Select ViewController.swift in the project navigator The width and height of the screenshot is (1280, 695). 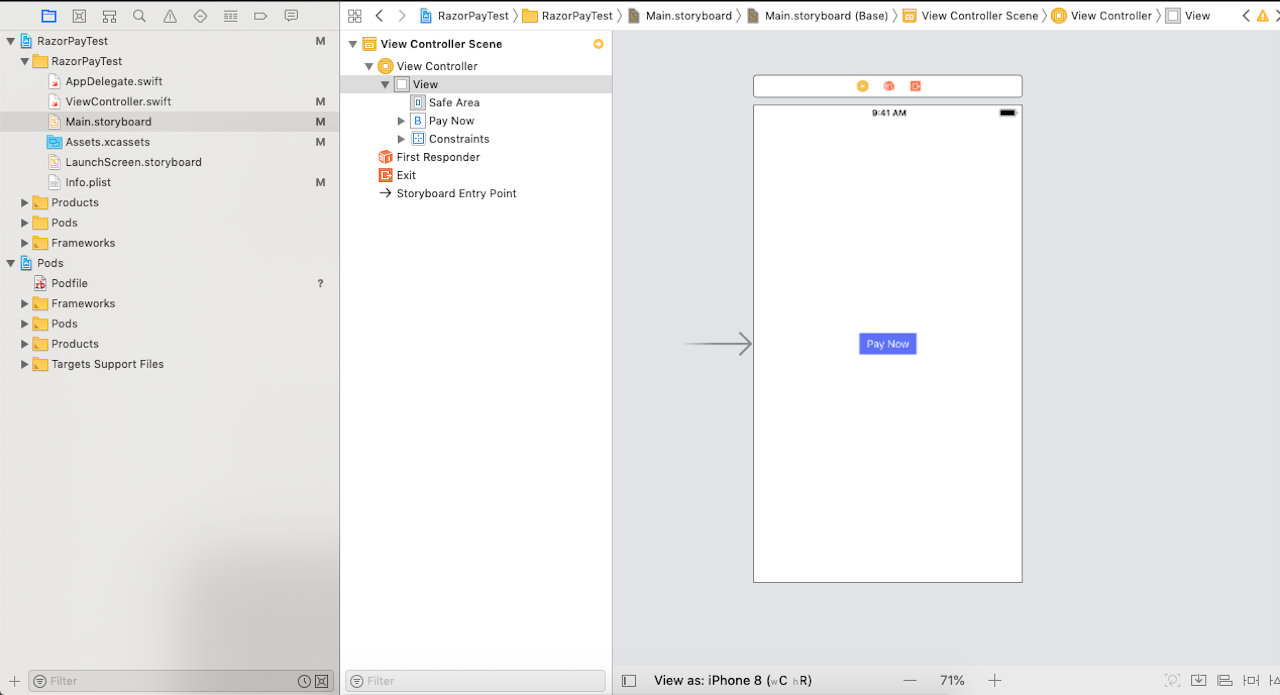(118, 102)
